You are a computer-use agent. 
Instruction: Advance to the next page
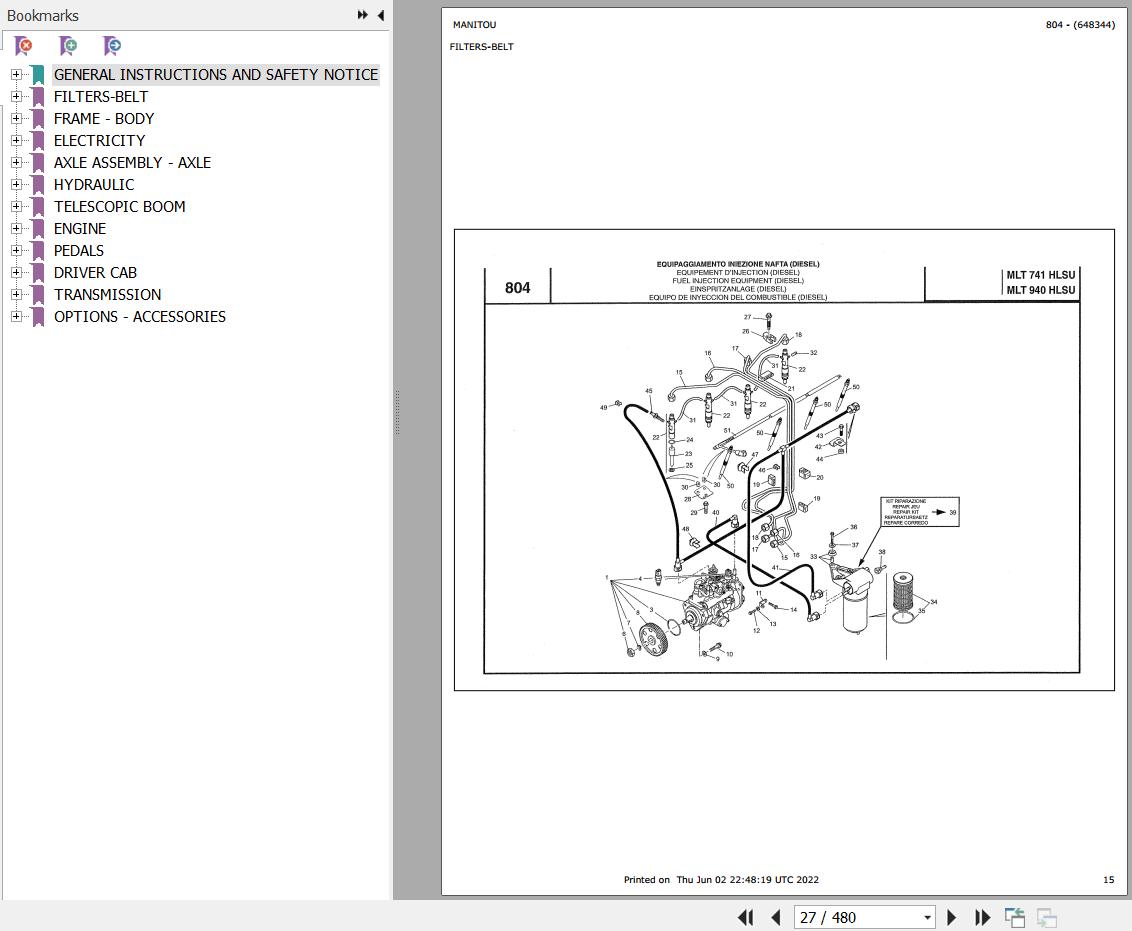951,917
